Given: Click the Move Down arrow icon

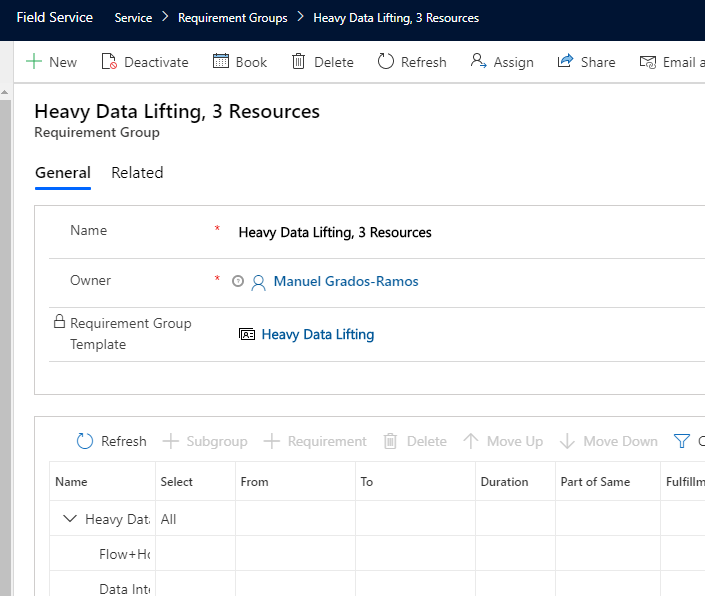Looking at the screenshot, I should [567, 441].
